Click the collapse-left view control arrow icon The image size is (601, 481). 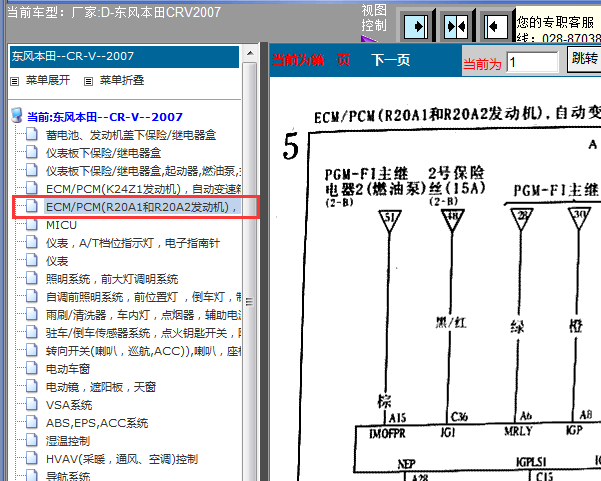click(496, 26)
